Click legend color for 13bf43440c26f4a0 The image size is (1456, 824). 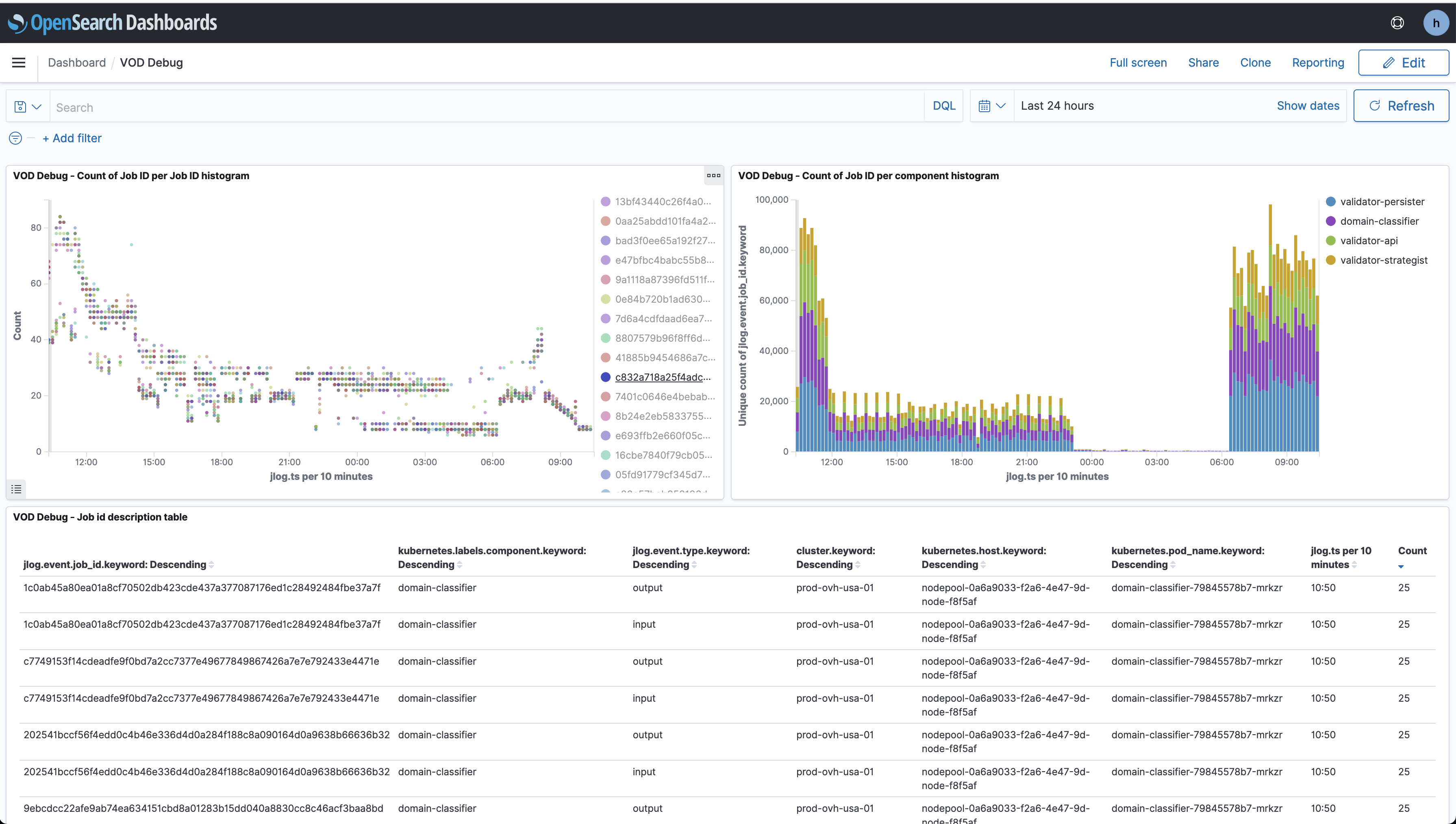(x=605, y=202)
